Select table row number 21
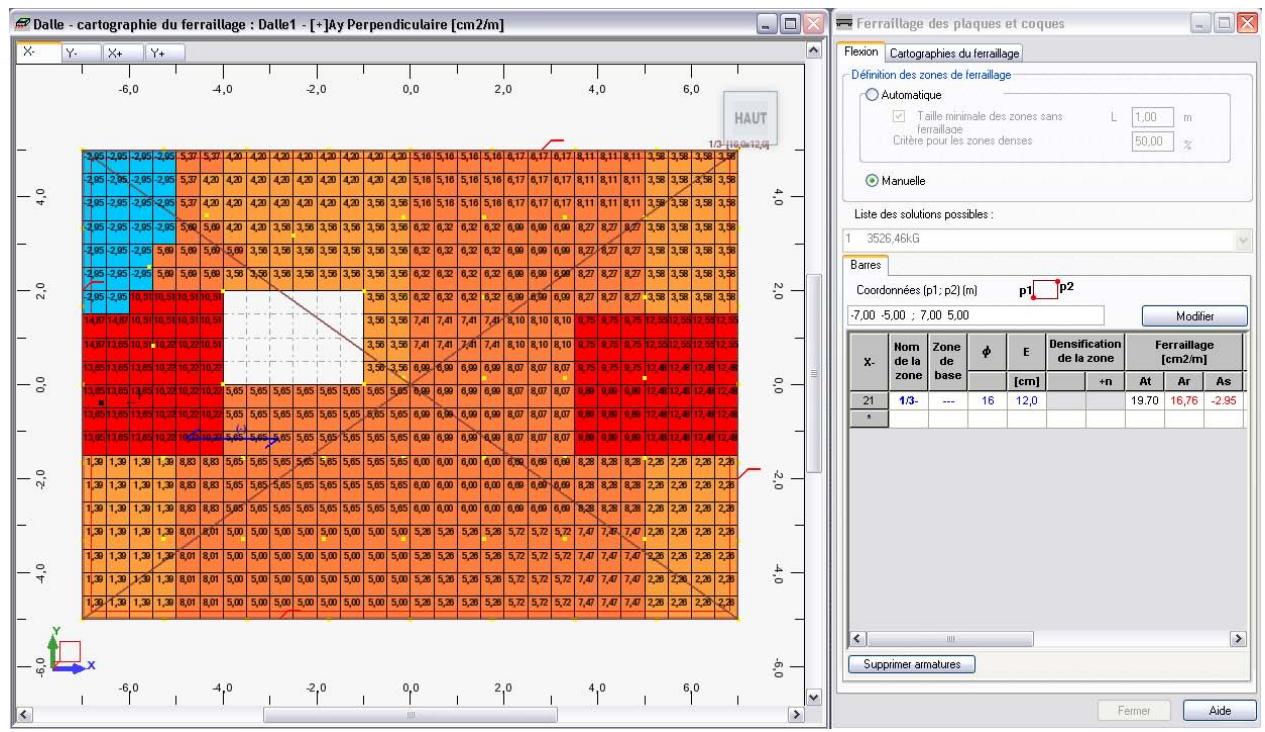 (x=869, y=402)
